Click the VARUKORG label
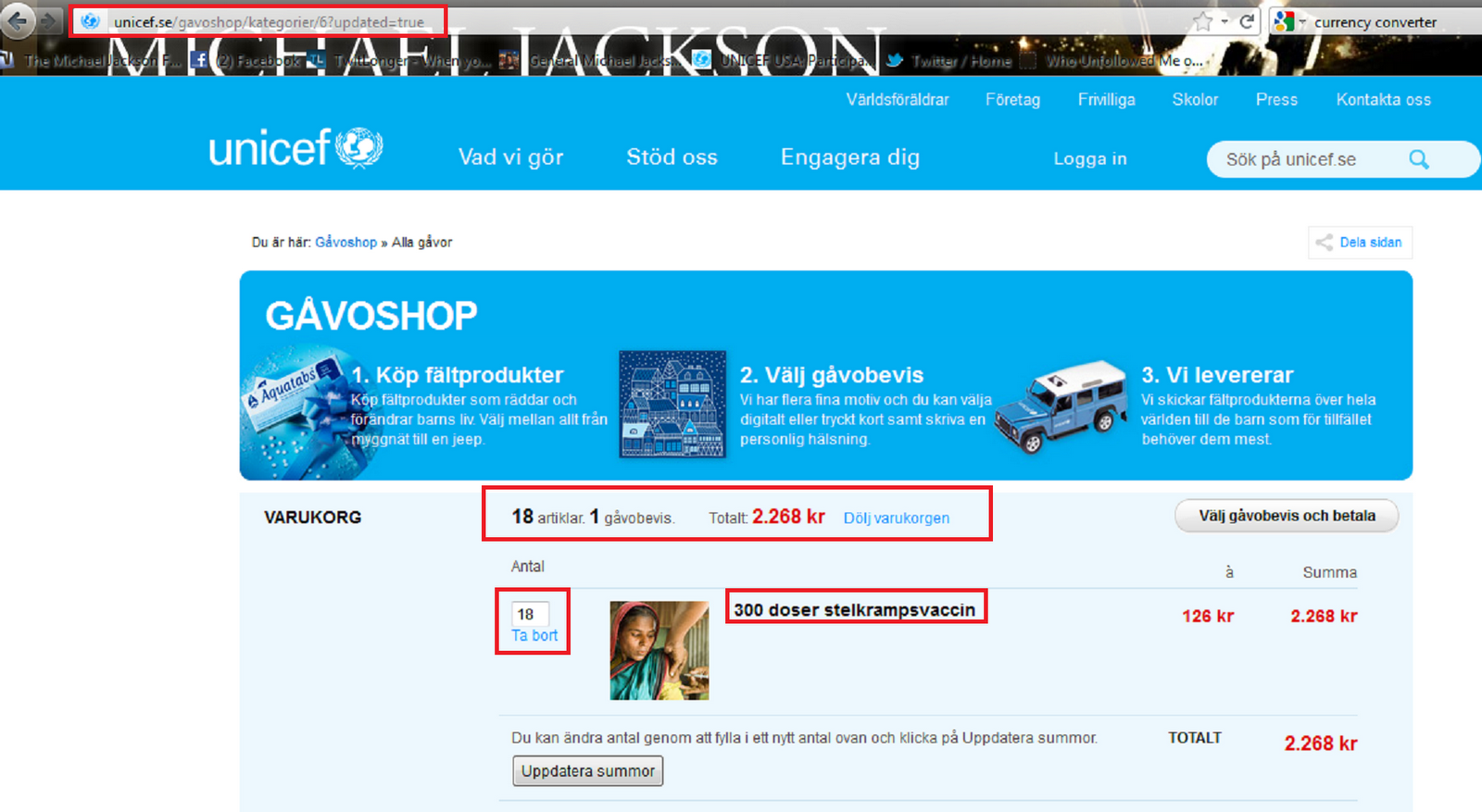Viewport: 1482px width, 812px height. tap(313, 518)
